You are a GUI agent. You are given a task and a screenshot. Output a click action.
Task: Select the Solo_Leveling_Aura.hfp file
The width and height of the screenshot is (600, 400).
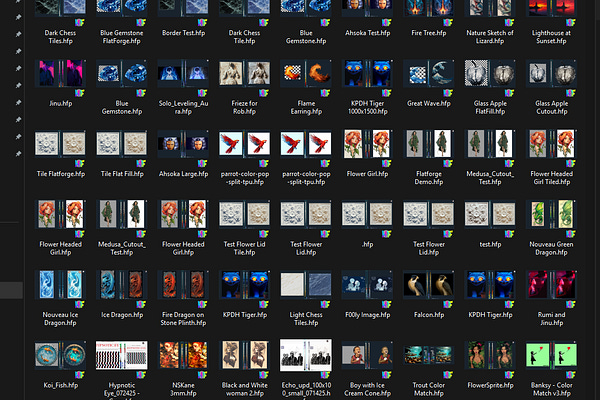pyautogui.click(x=183, y=87)
